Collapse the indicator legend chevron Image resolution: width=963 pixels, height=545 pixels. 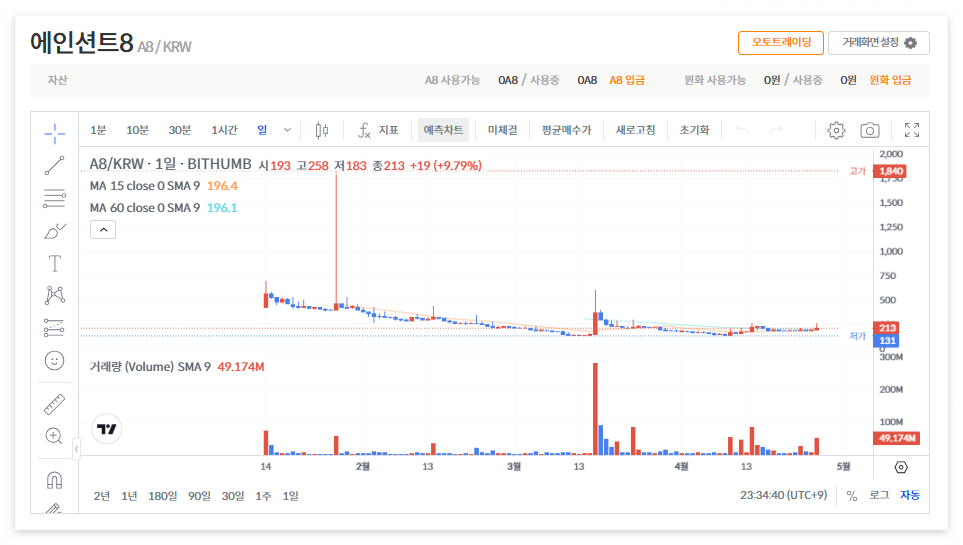103,230
